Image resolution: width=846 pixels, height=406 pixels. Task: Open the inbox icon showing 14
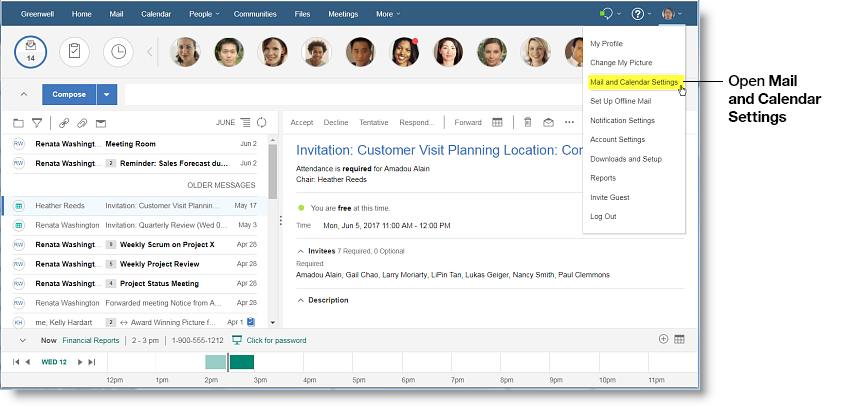[31, 52]
